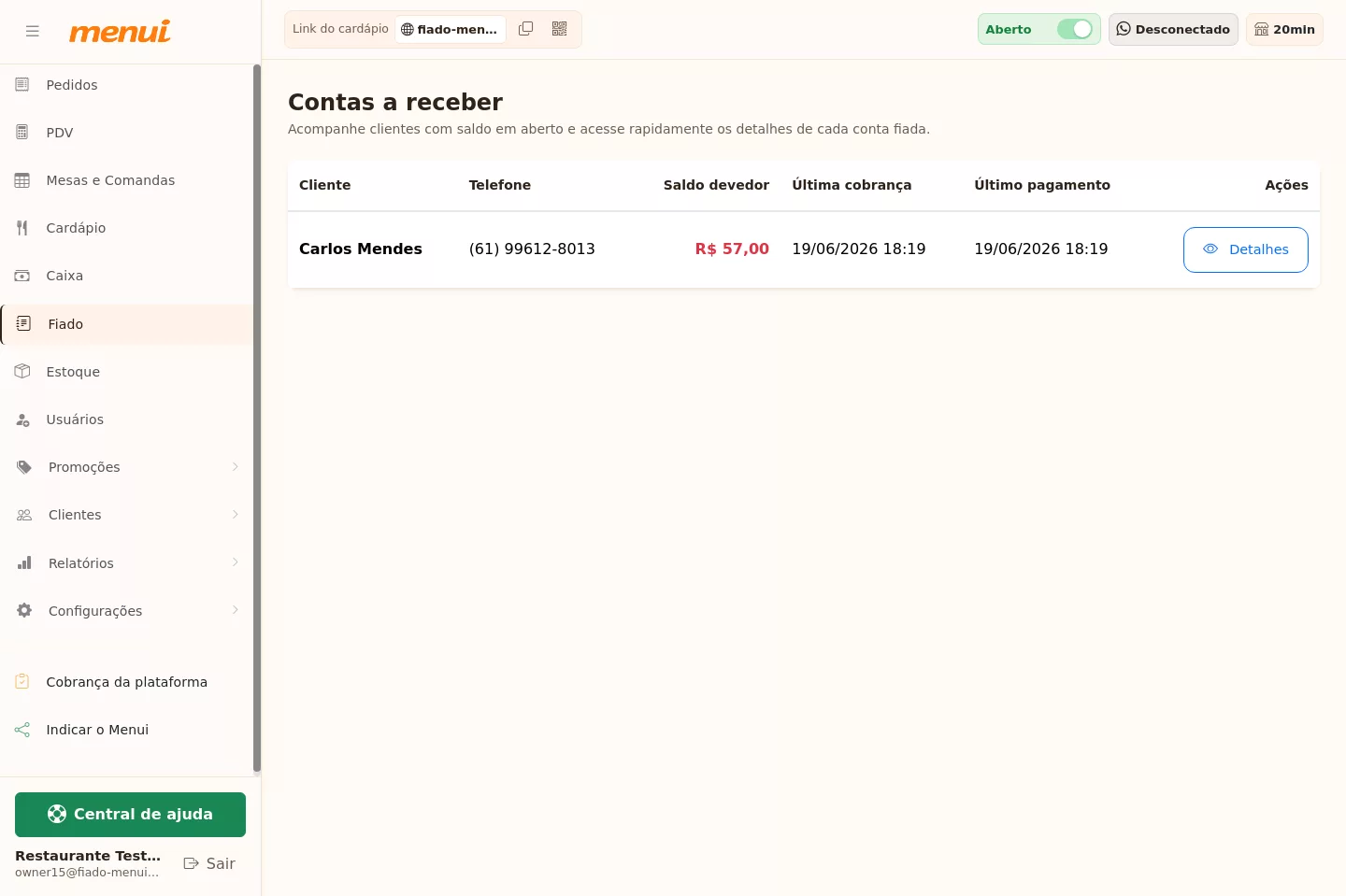Log out with the Sair link

point(209,863)
